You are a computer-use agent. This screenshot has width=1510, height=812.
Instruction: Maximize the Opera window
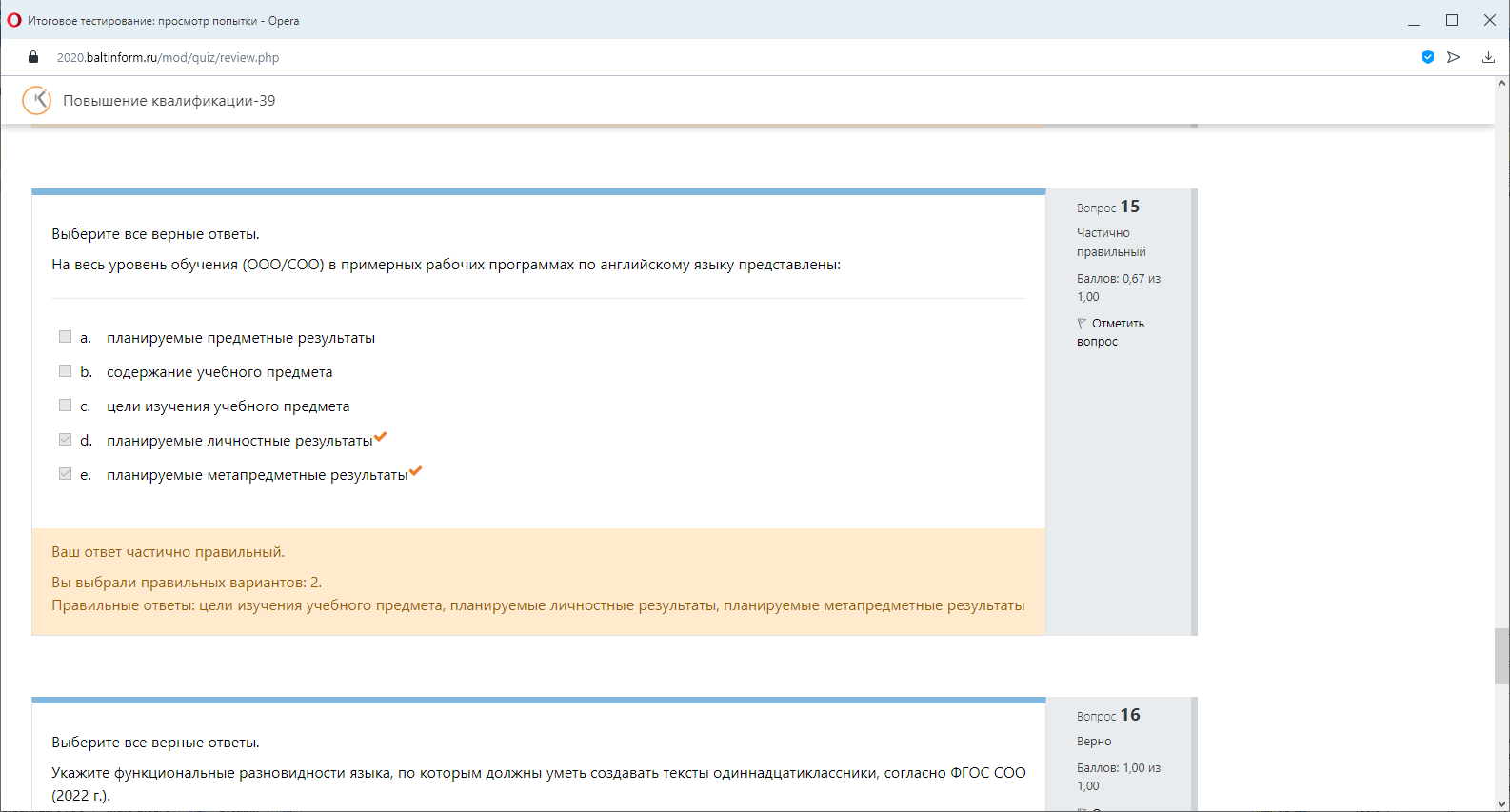[x=1452, y=20]
